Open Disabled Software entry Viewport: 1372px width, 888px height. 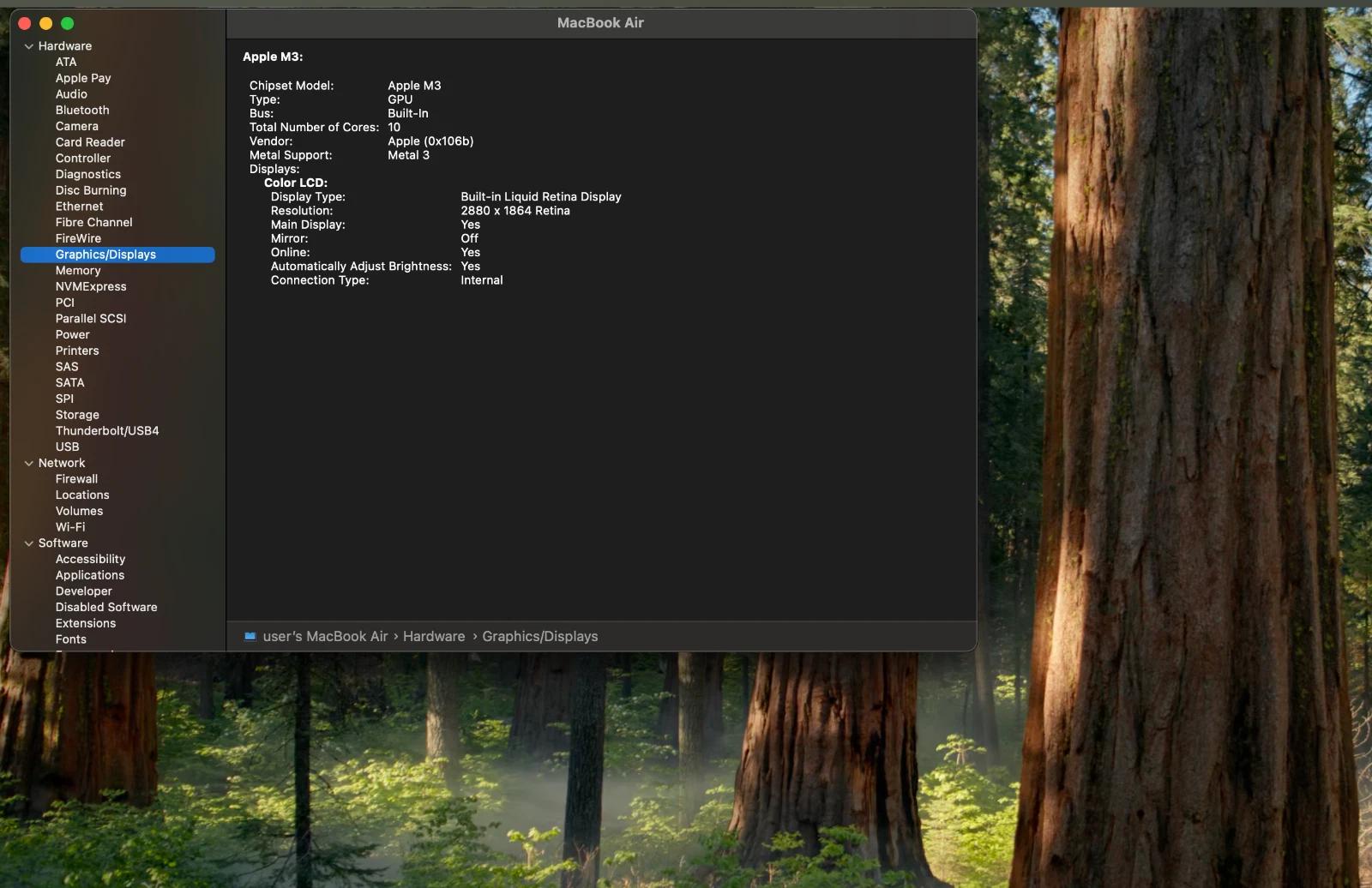pyautogui.click(x=106, y=608)
